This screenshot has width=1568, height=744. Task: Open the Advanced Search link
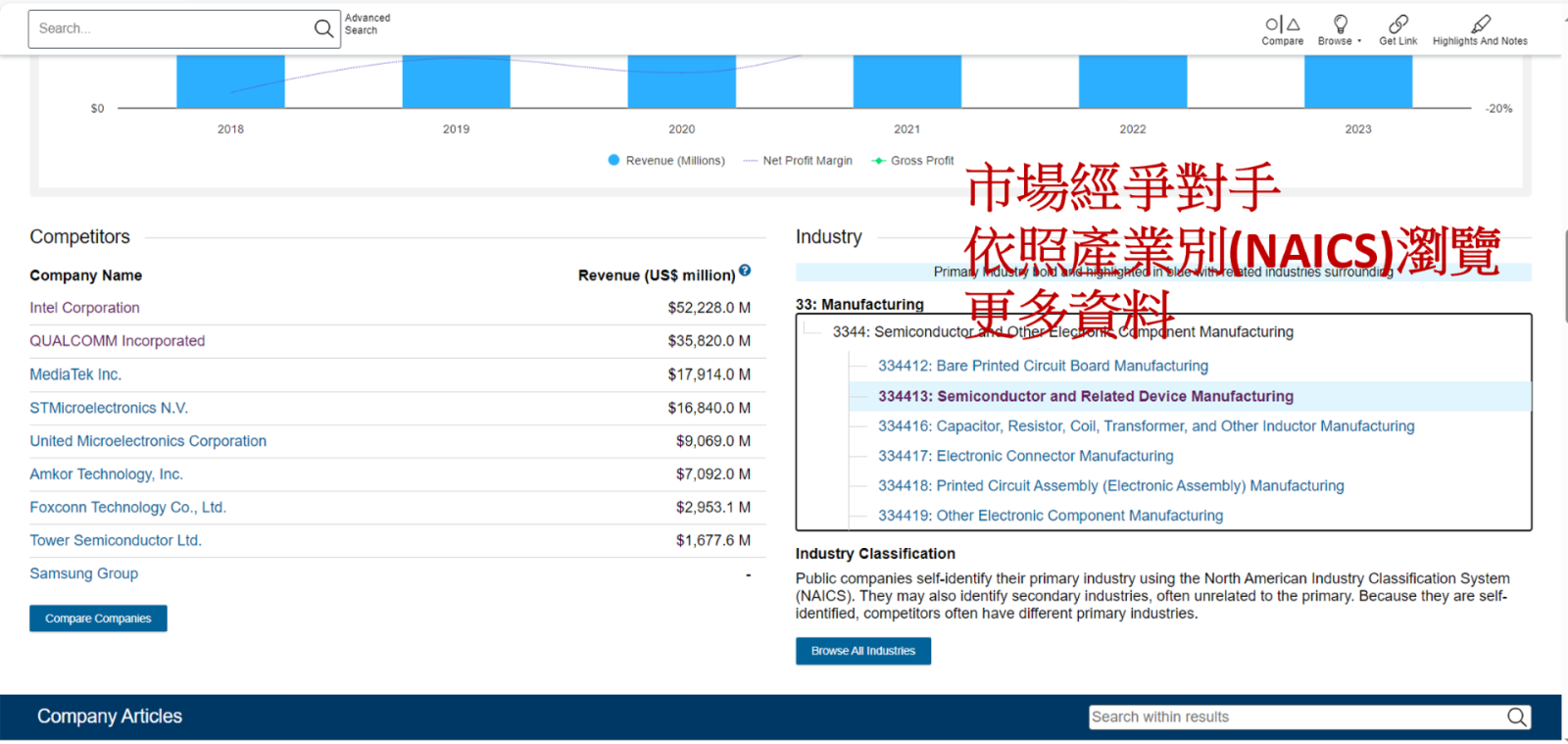[367, 25]
